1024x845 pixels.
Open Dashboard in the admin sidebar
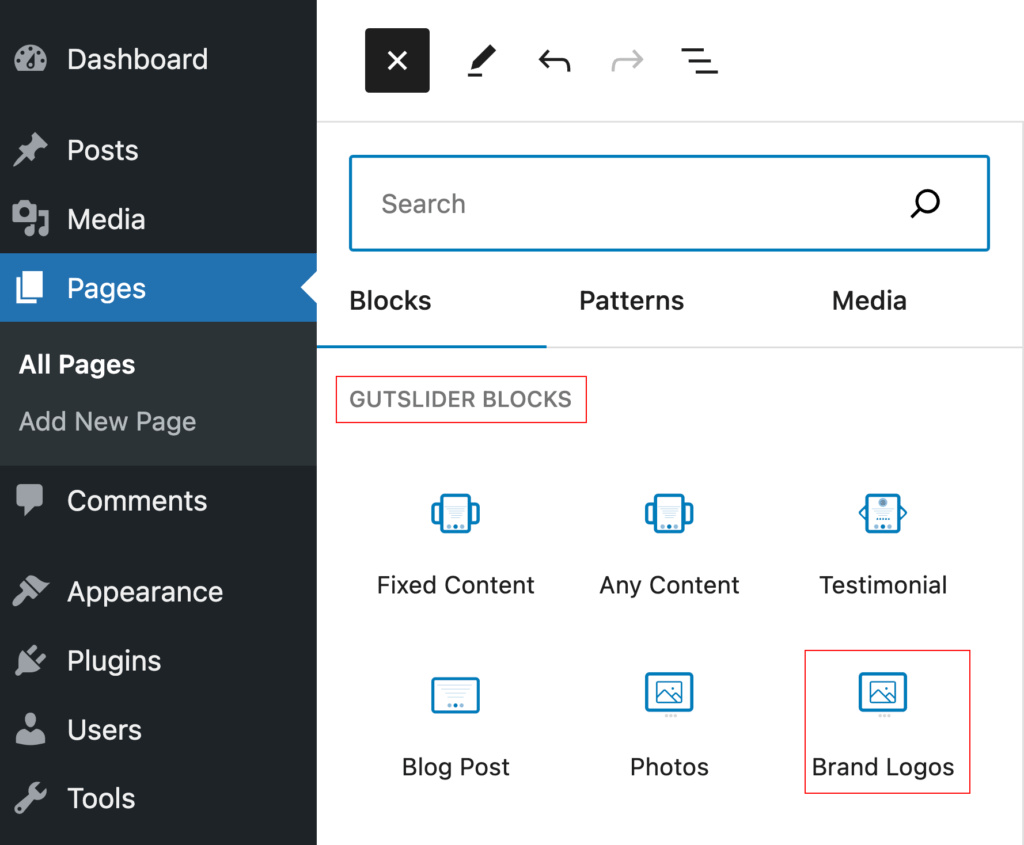pyautogui.click(x=137, y=59)
